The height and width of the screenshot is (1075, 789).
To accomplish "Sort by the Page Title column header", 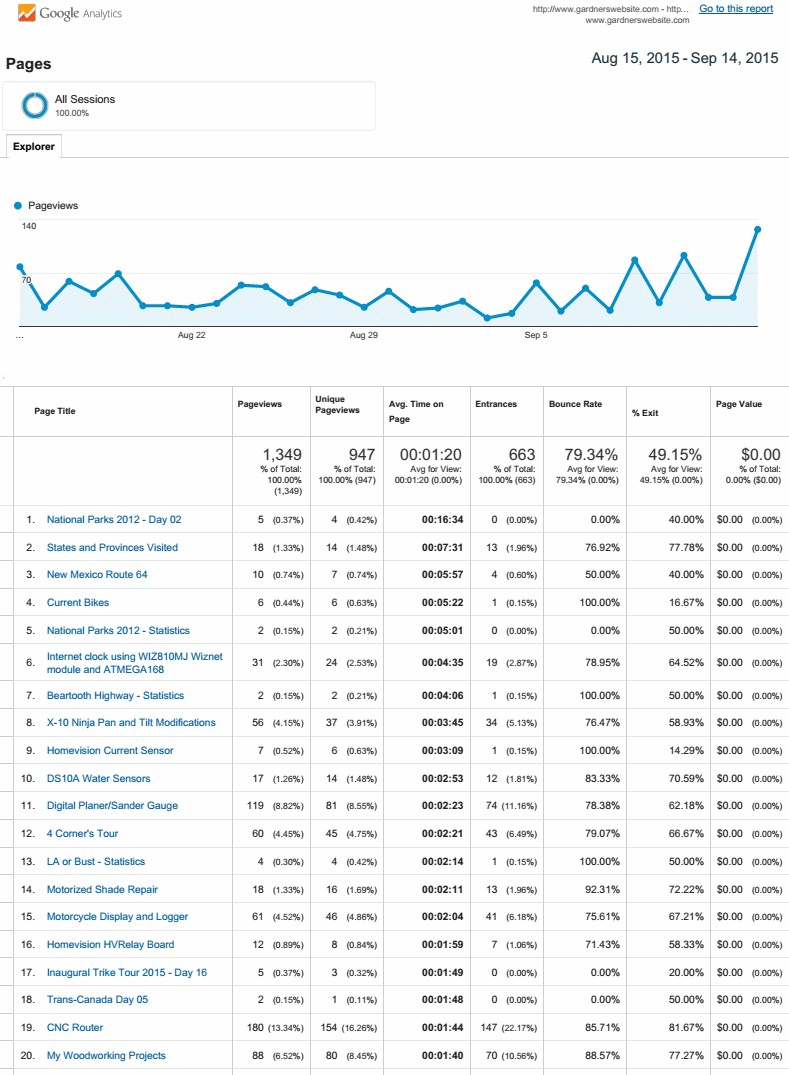I will click(55, 411).
